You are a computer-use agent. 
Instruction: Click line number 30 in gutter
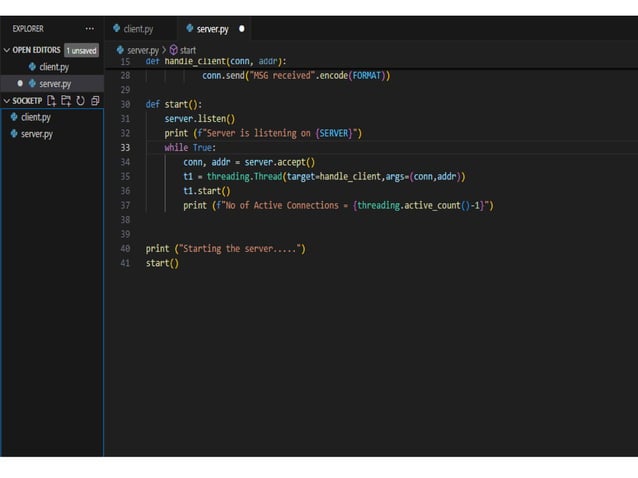click(125, 105)
